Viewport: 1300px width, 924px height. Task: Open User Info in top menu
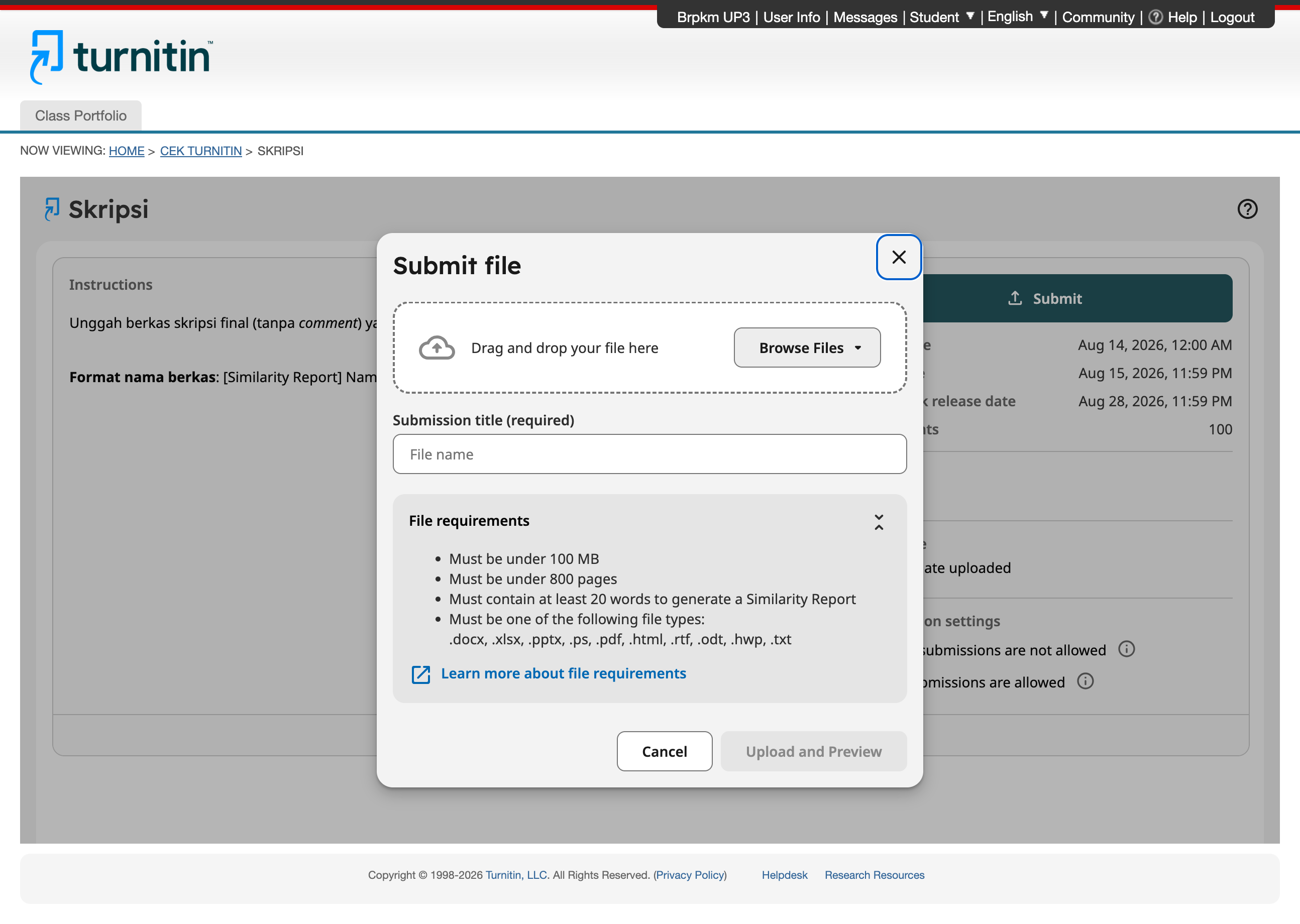pos(791,17)
